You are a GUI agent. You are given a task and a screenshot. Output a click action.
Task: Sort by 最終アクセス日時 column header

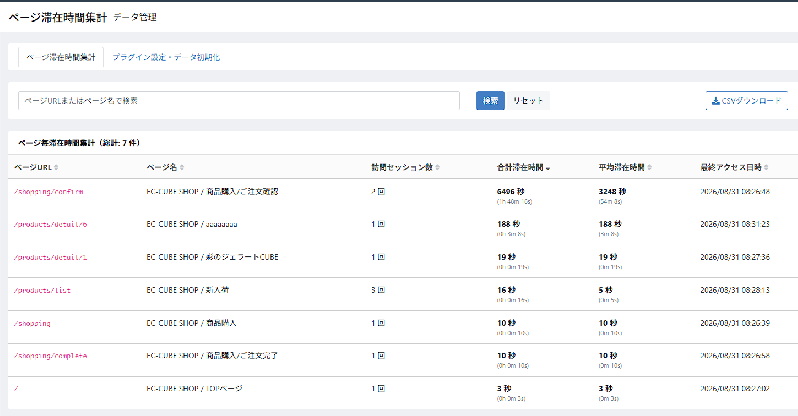[734, 168]
